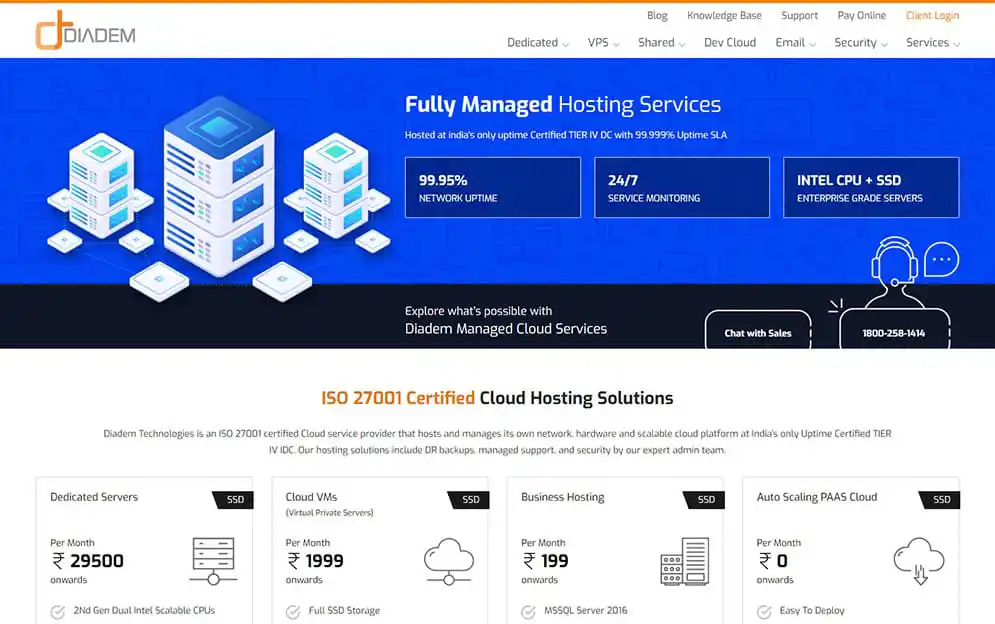Go to the Support page
The height and width of the screenshot is (624, 995).
[799, 15]
